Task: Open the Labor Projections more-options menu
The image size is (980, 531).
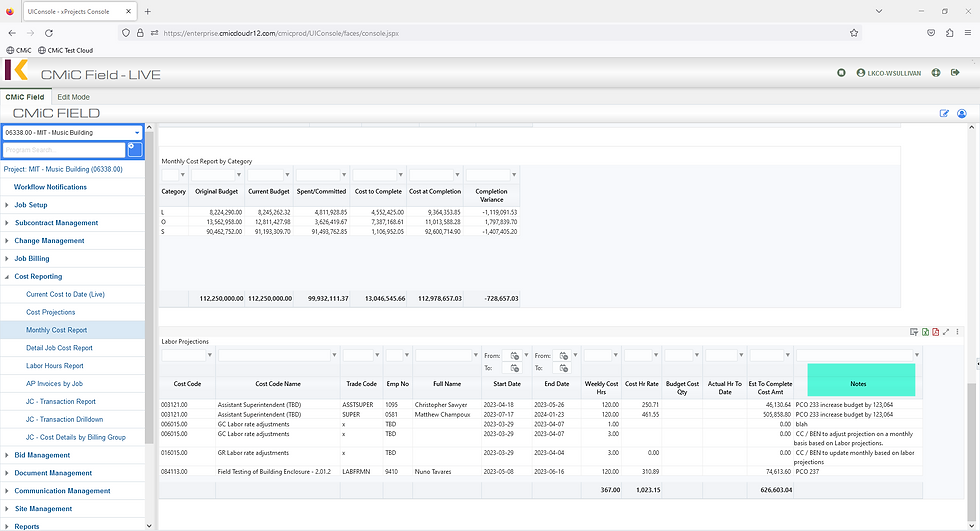Action: coord(957,332)
